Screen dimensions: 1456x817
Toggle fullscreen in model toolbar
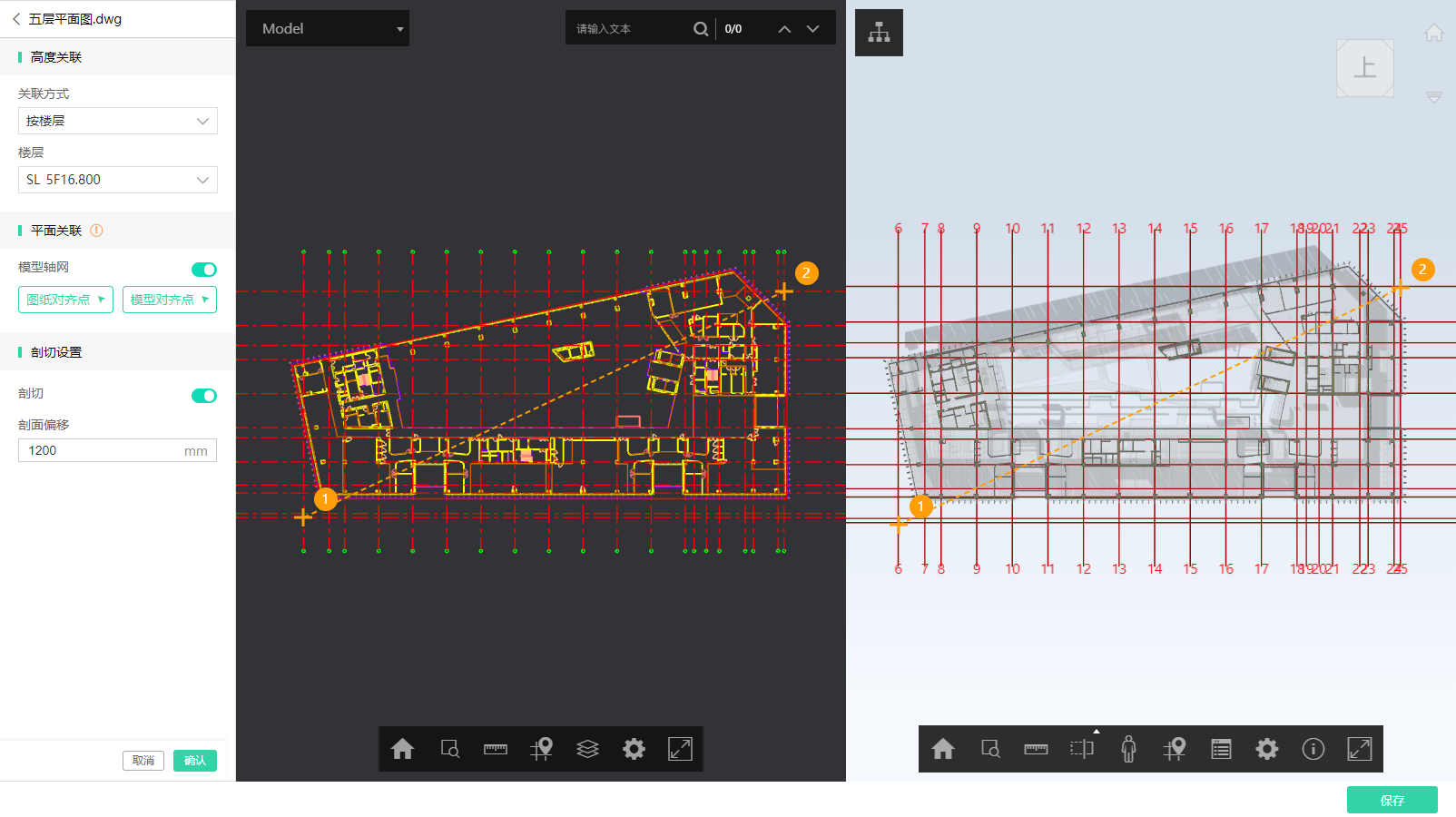pyautogui.click(x=1360, y=749)
